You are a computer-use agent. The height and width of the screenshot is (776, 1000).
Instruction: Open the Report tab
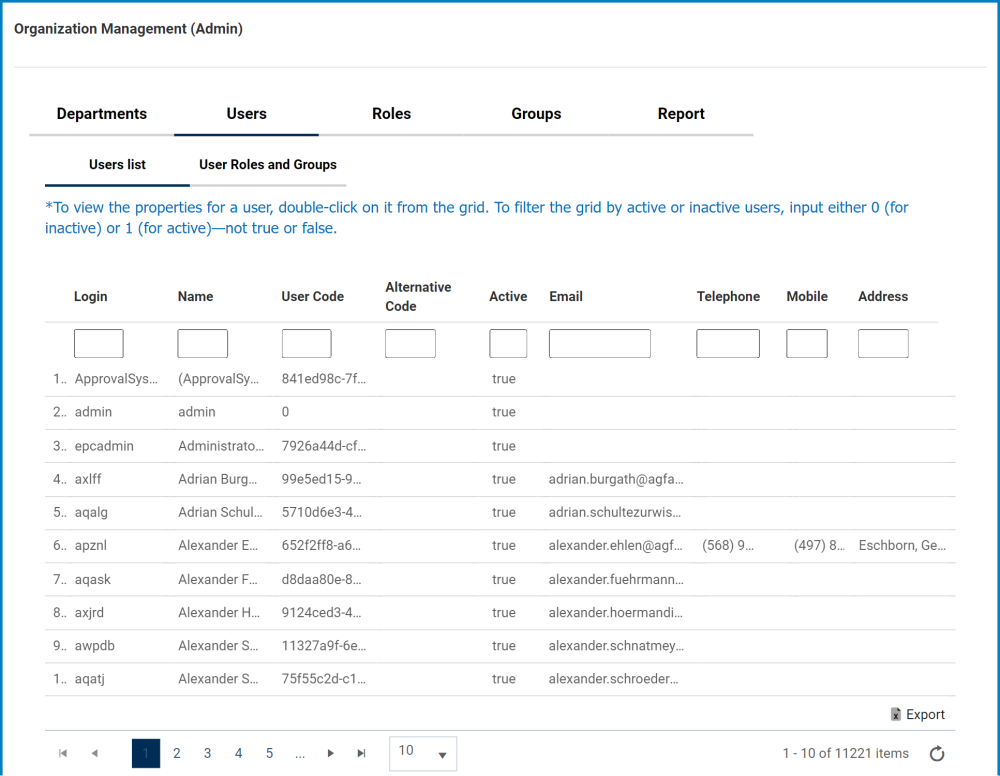click(681, 114)
